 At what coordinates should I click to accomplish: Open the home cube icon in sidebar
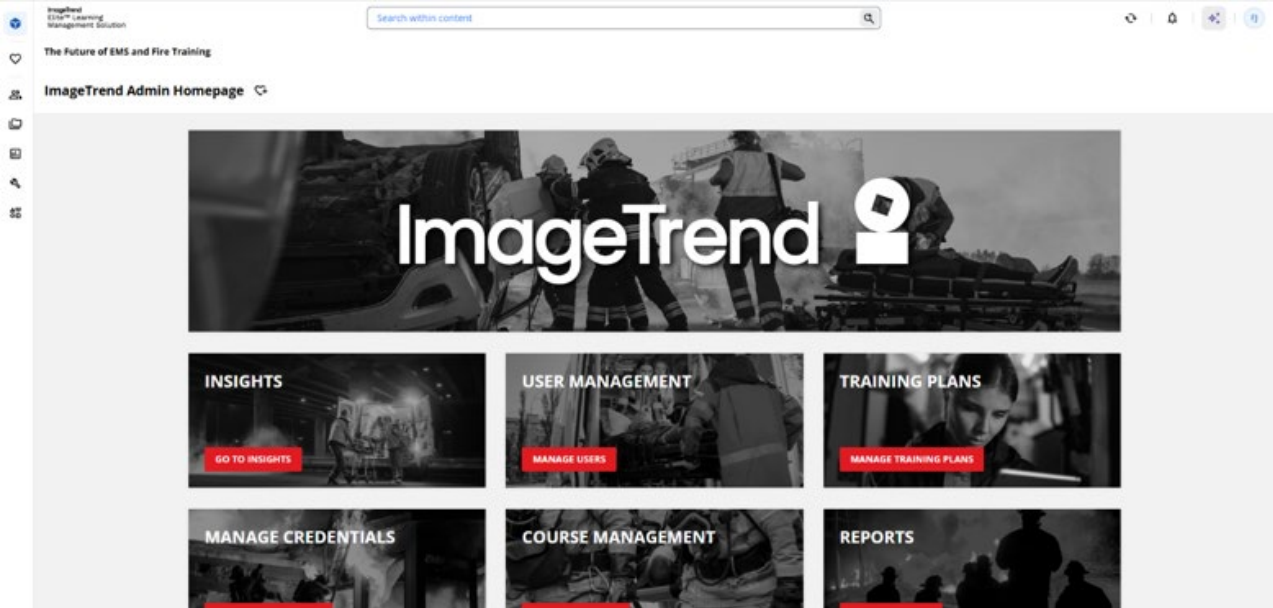point(15,22)
